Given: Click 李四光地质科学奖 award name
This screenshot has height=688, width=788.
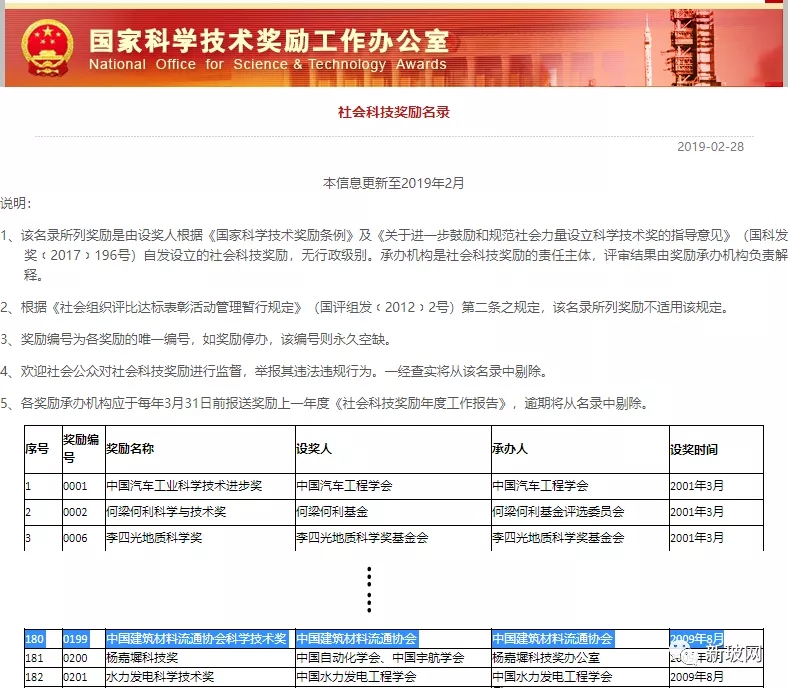Looking at the screenshot, I should point(154,538).
